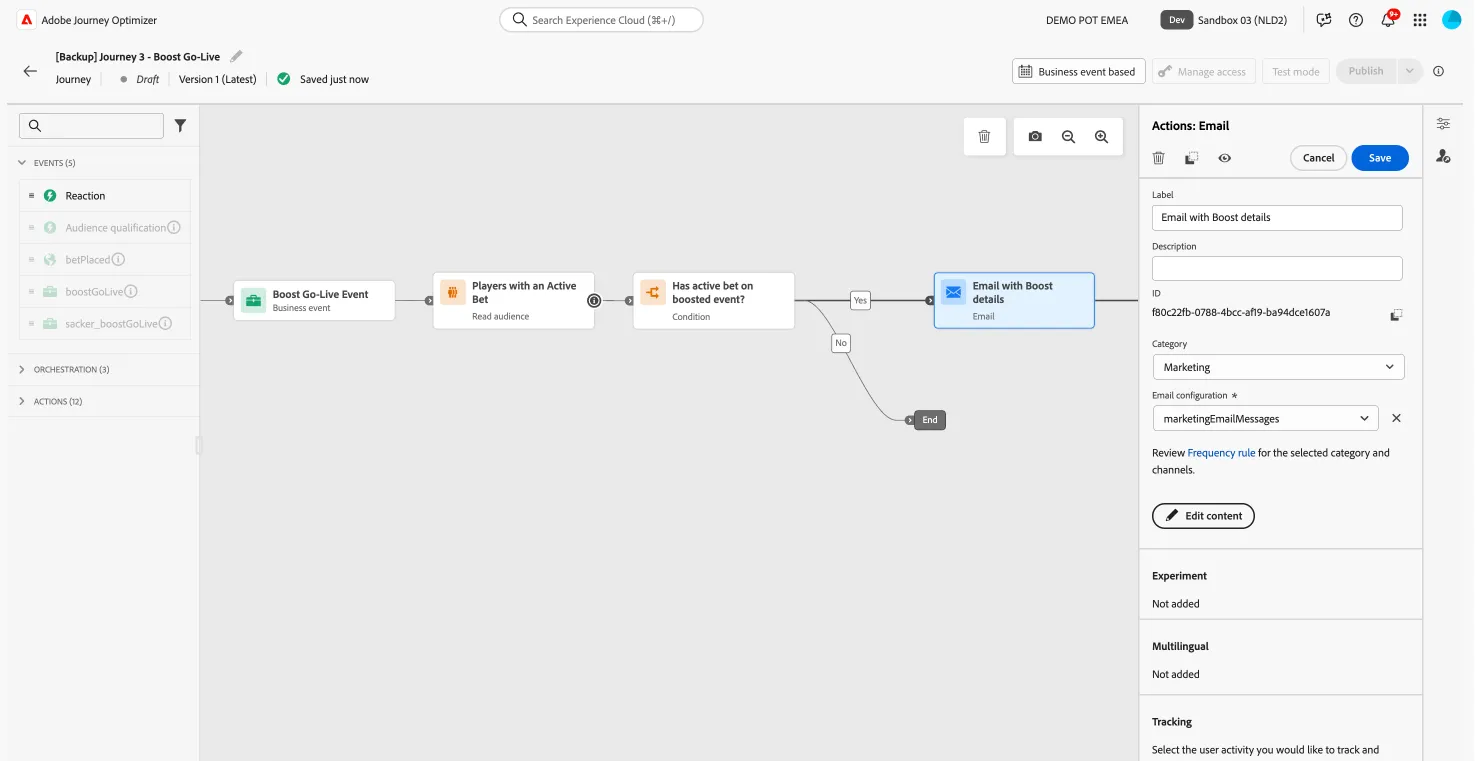Click the Manage access button
This screenshot has width=1475, height=761.
click(x=1204, y=71)
